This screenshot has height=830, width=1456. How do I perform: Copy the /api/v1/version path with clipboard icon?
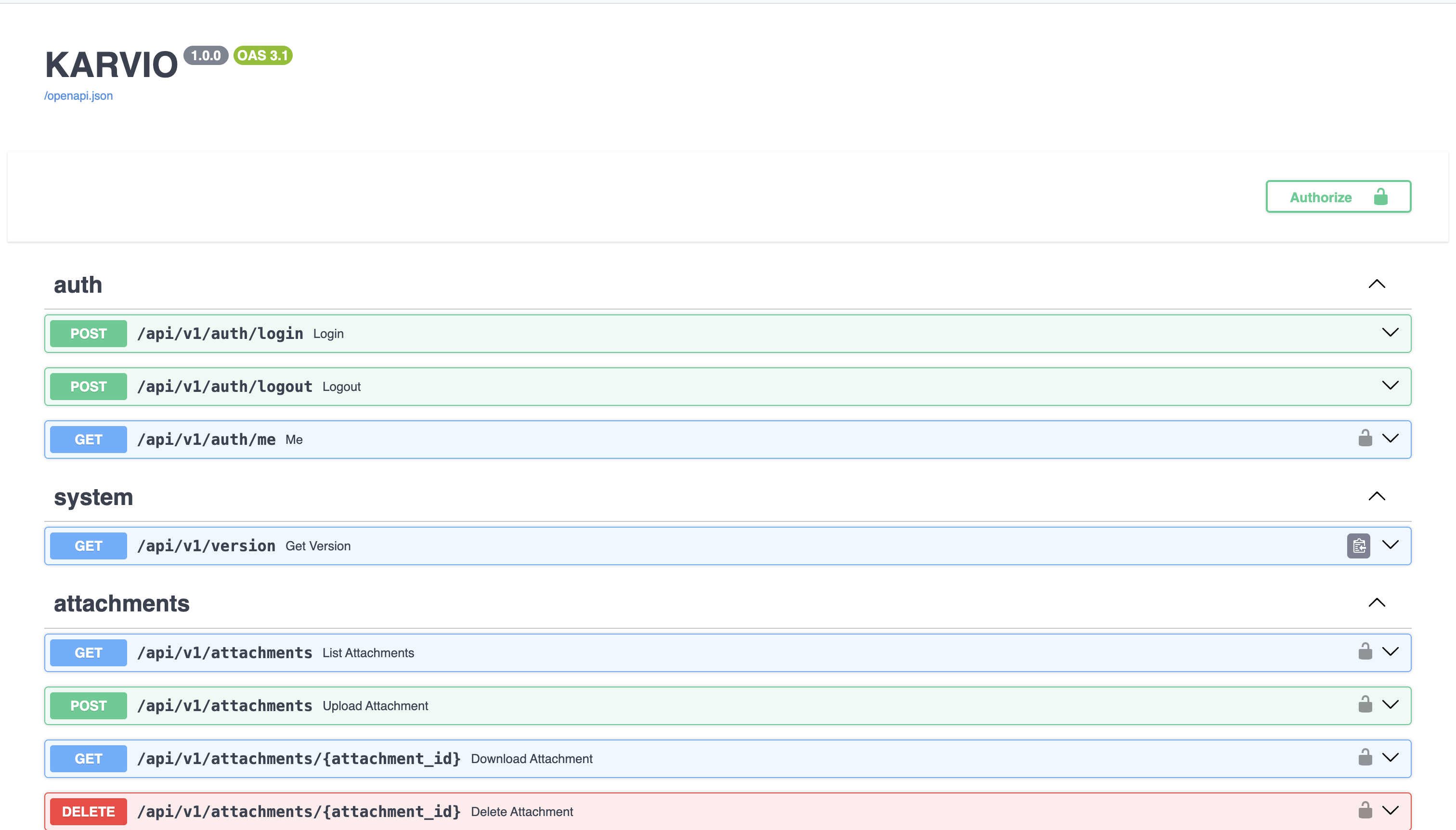click(1359, 546)
